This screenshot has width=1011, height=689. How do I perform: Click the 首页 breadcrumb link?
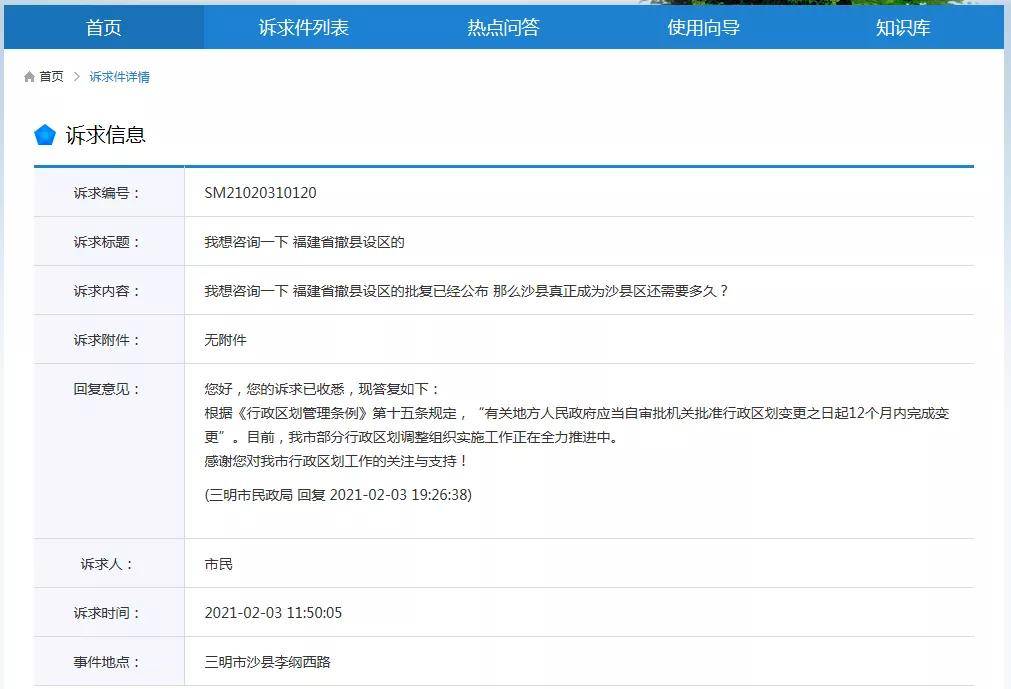50,76
